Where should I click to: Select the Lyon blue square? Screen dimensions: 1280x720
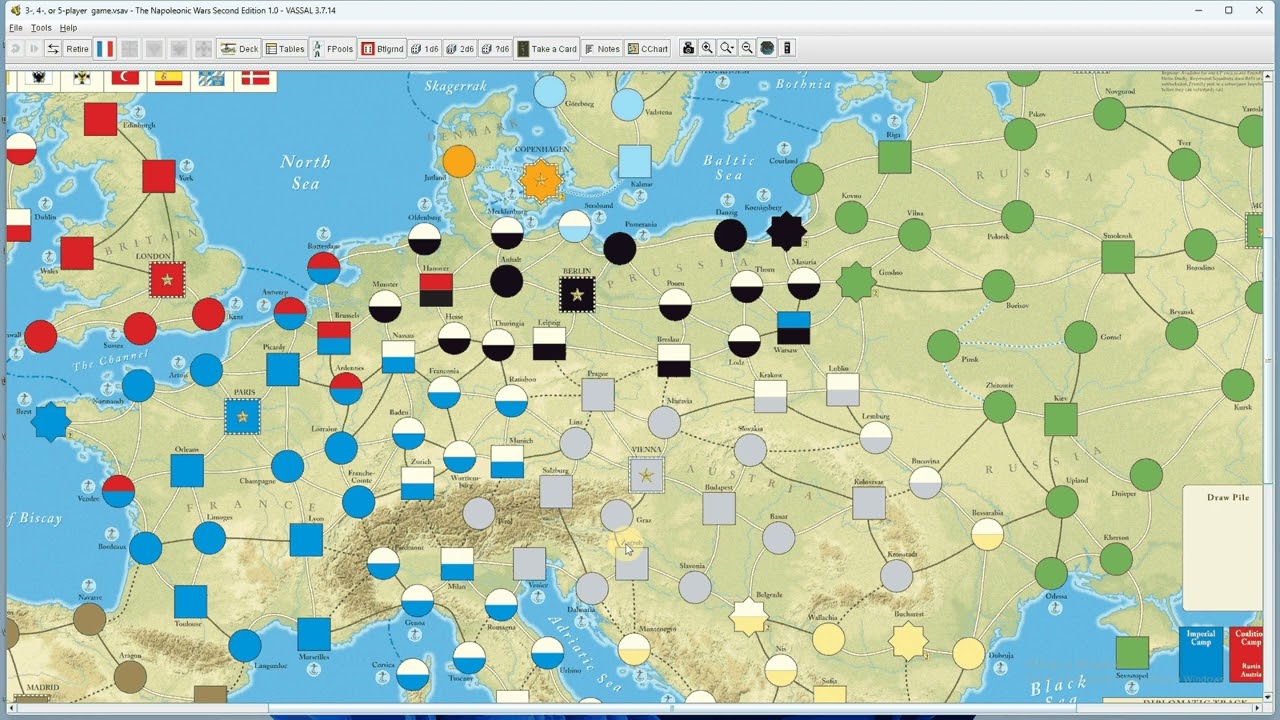[x=306, y=540]
